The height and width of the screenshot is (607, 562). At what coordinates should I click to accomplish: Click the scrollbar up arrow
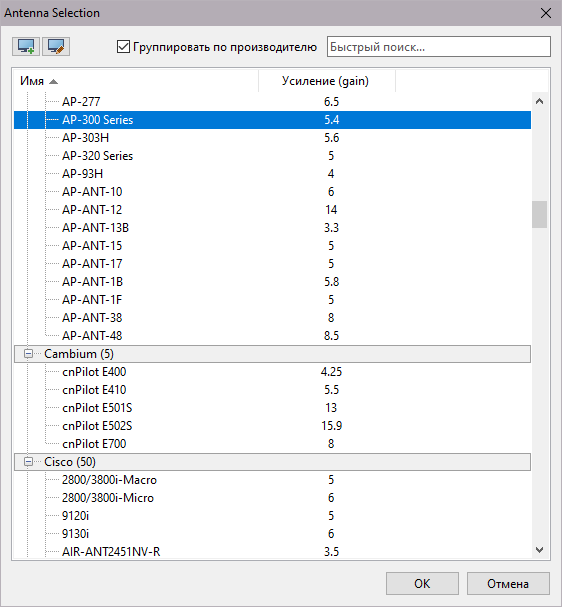(540, 102)
